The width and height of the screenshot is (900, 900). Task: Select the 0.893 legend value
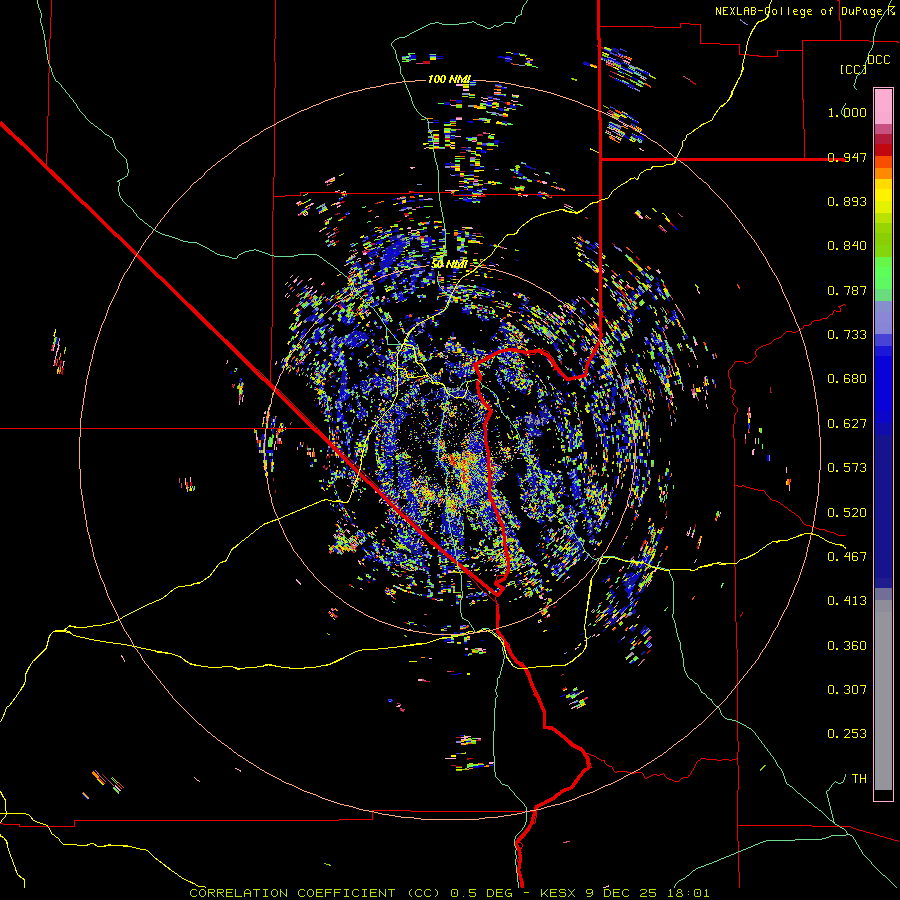847,201
